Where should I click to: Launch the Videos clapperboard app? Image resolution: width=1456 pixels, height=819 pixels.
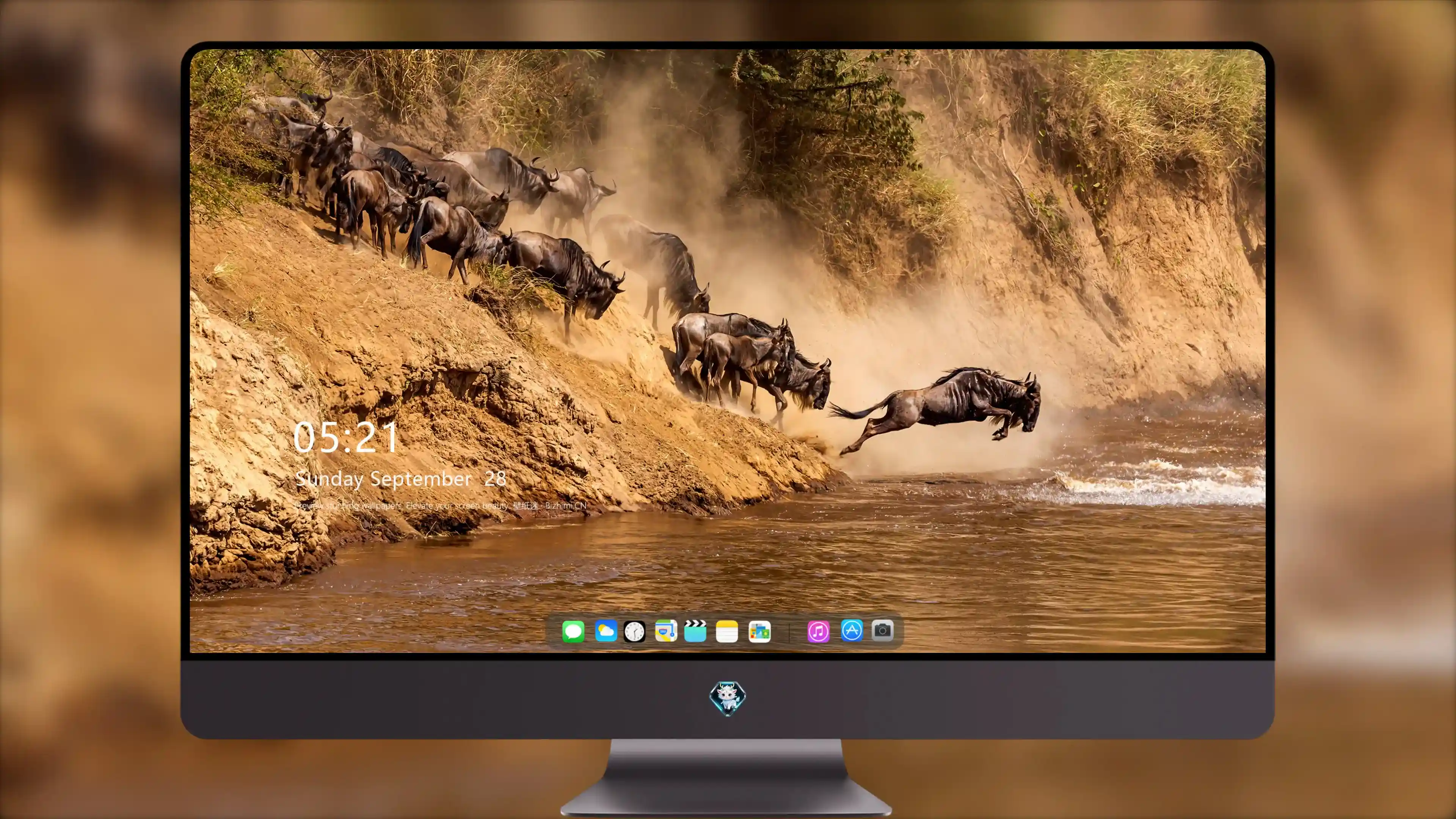pos(695,631)
